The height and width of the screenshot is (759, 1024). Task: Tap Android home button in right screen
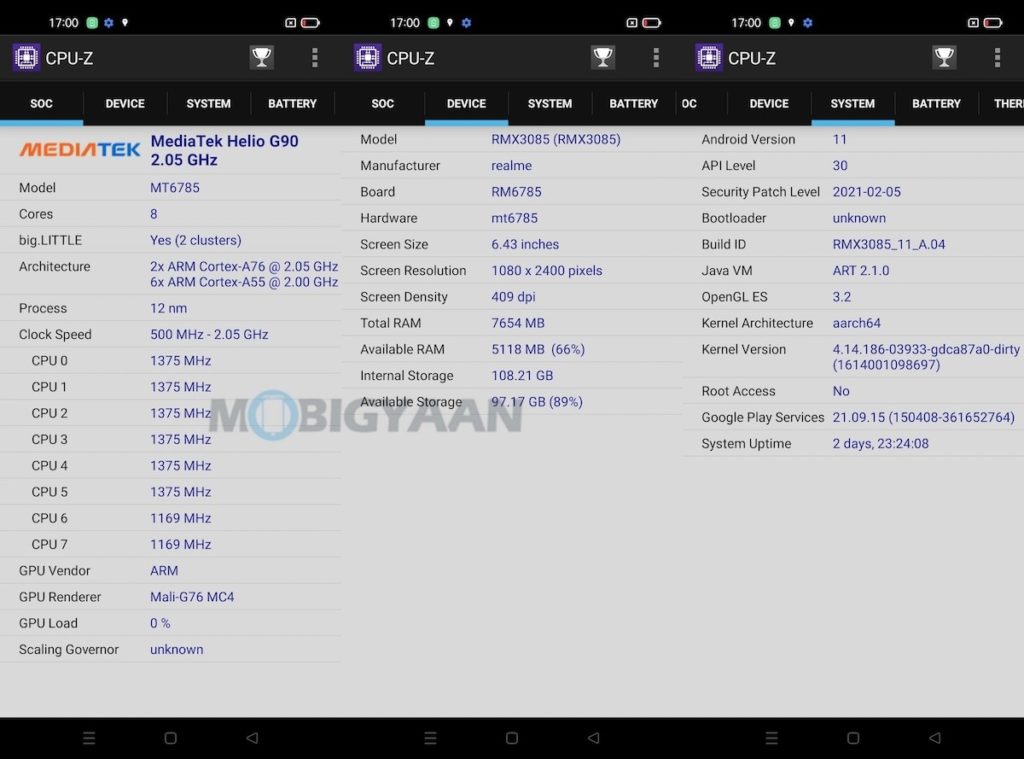[853, 737]
